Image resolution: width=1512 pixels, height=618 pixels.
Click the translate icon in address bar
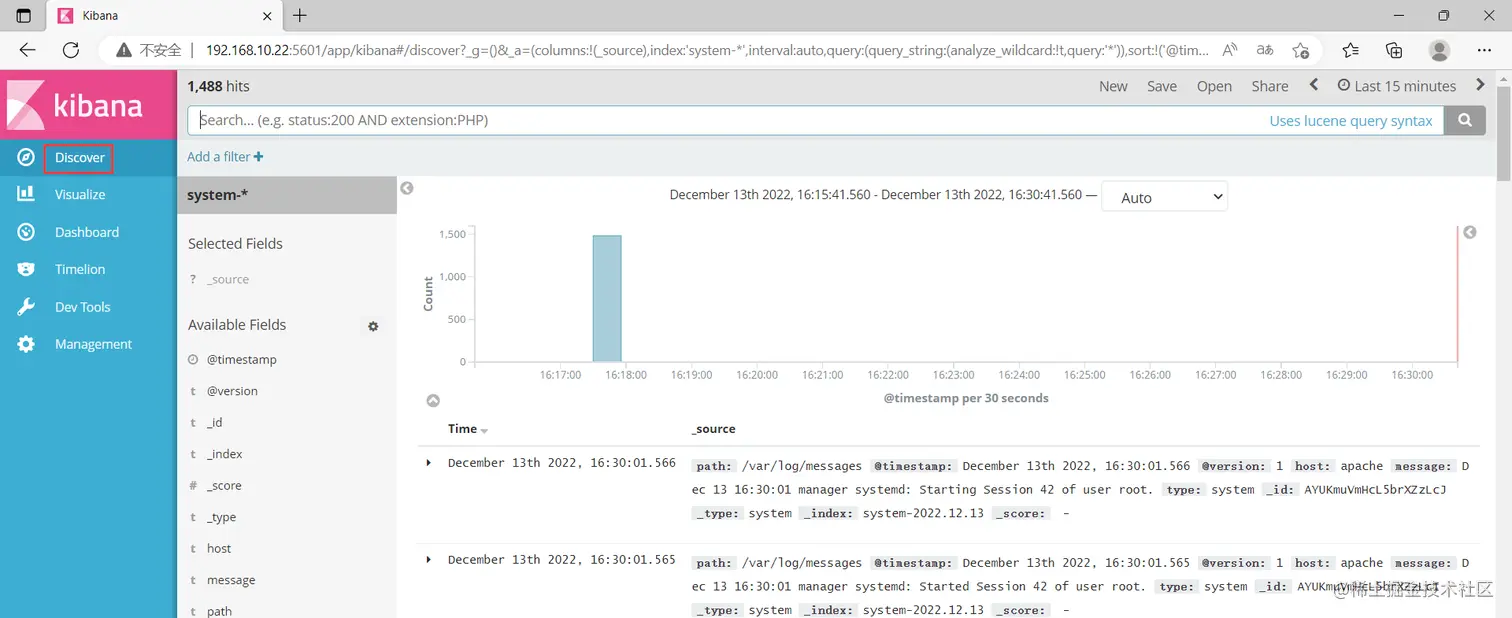pos(1265,50)
